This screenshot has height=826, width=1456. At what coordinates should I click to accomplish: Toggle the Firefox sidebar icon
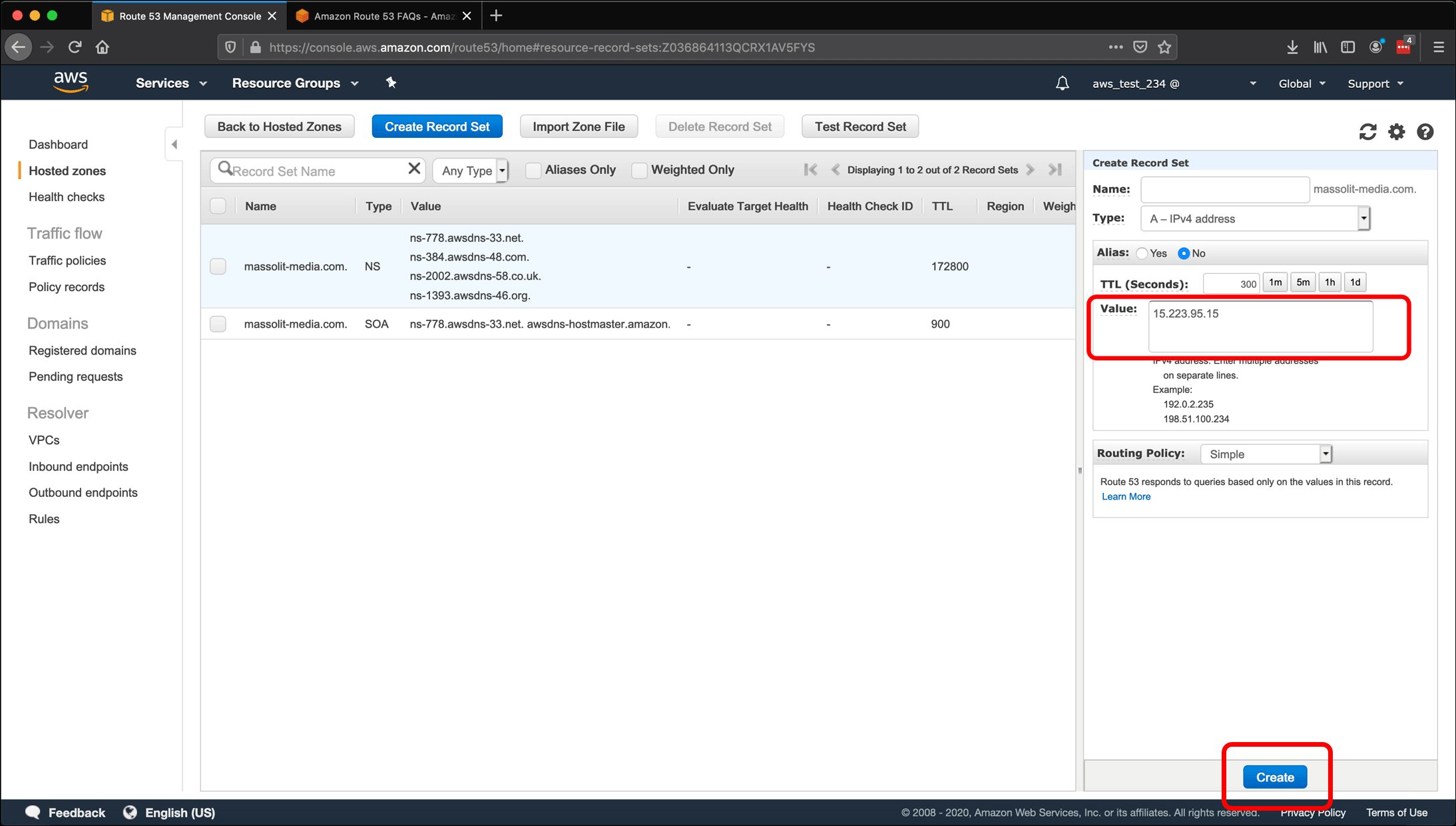pos(1348,47)
